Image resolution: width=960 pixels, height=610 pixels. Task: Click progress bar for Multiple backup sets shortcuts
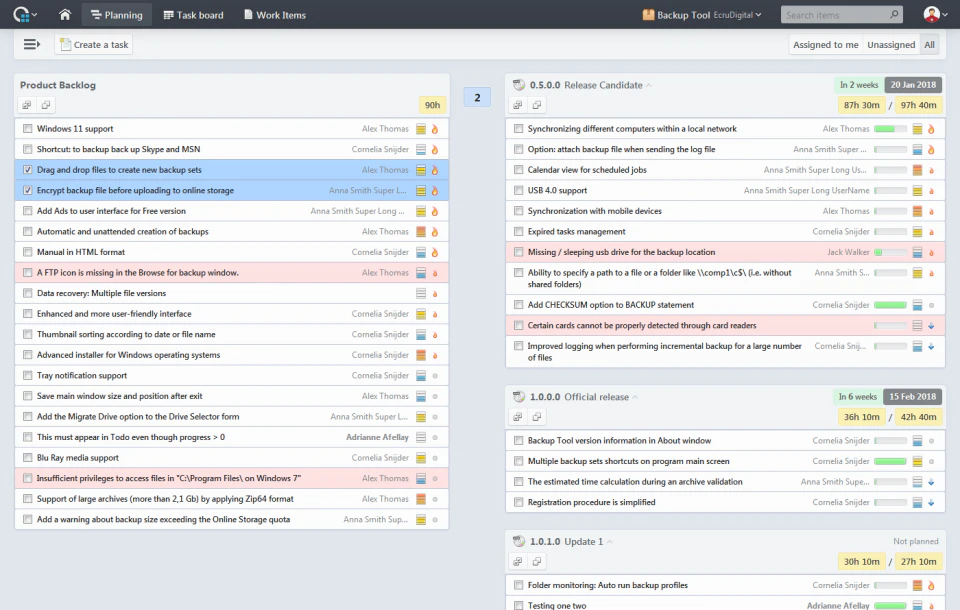point(890,461)
